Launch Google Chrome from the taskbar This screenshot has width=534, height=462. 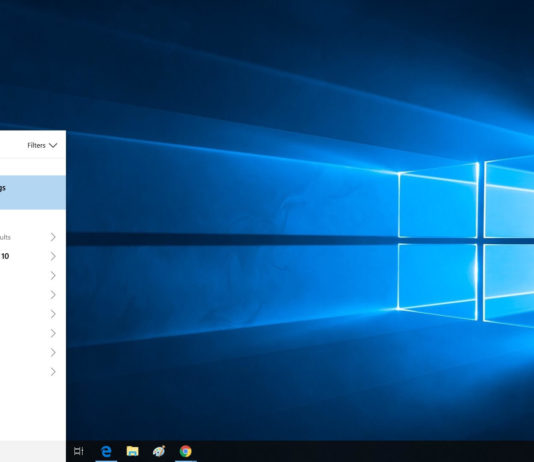point(186,451)
